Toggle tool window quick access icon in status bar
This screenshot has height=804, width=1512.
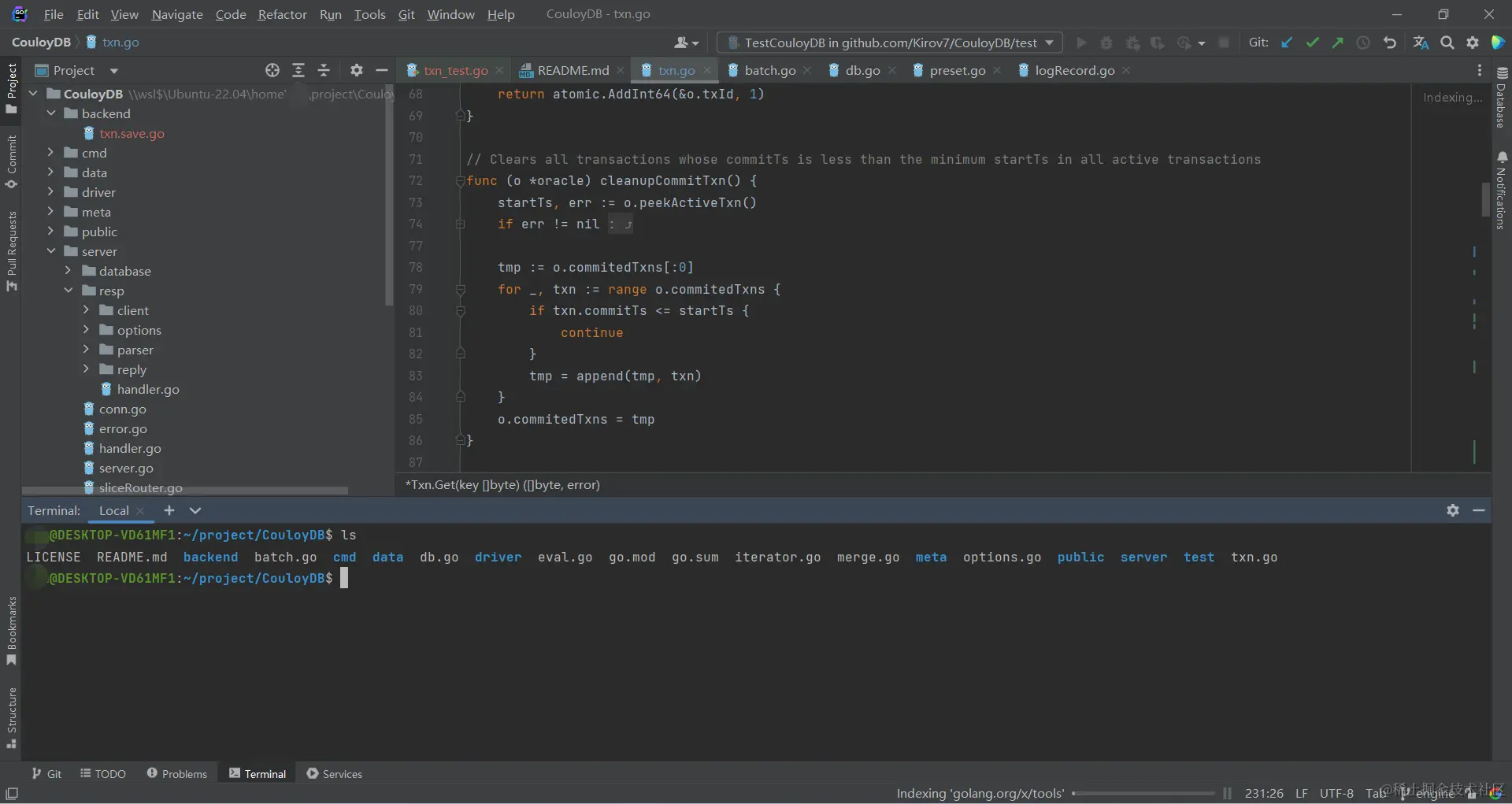(12, 794)
